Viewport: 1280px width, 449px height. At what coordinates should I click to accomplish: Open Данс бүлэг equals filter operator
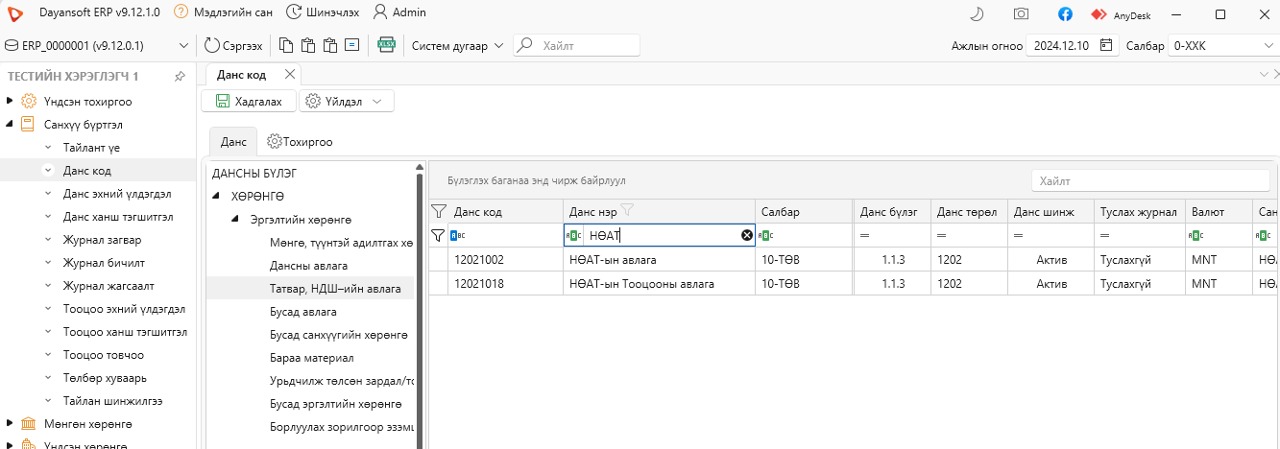pyautogui.click(x=865, y=235)
